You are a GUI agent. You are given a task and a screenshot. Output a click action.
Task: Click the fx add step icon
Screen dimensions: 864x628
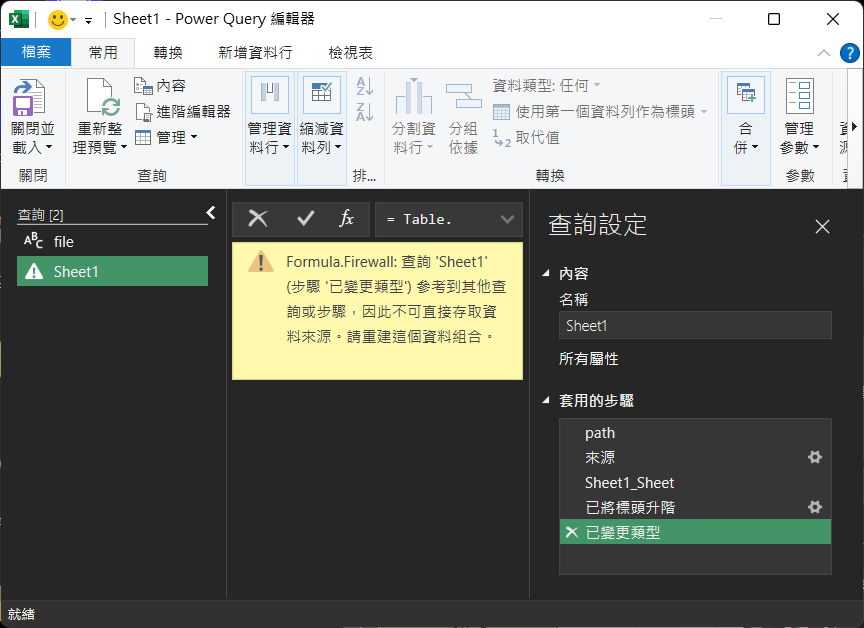click(347, 219)
